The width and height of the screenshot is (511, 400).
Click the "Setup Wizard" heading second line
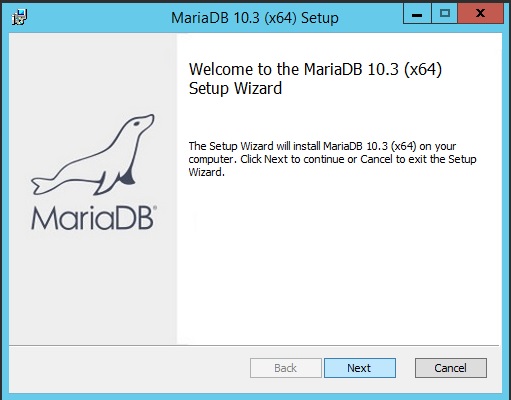pos(235,88)
